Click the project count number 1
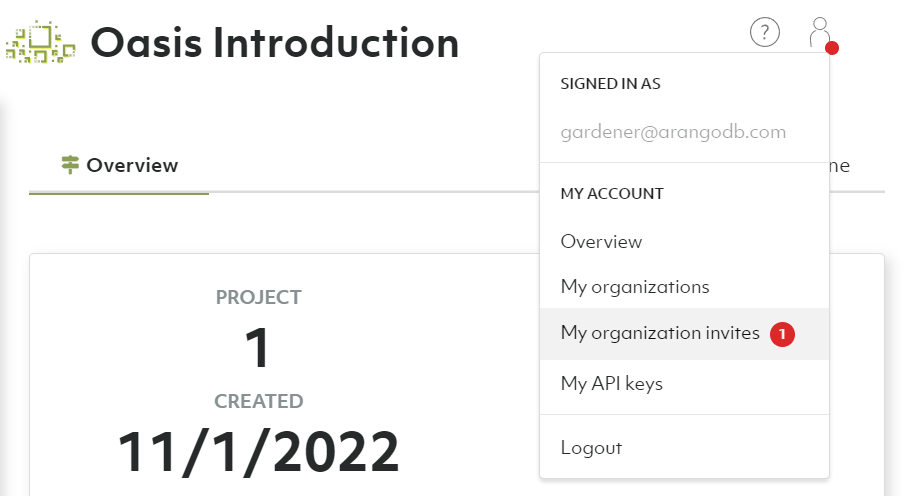The image size is (908, 496). click(x=258, y=348)
